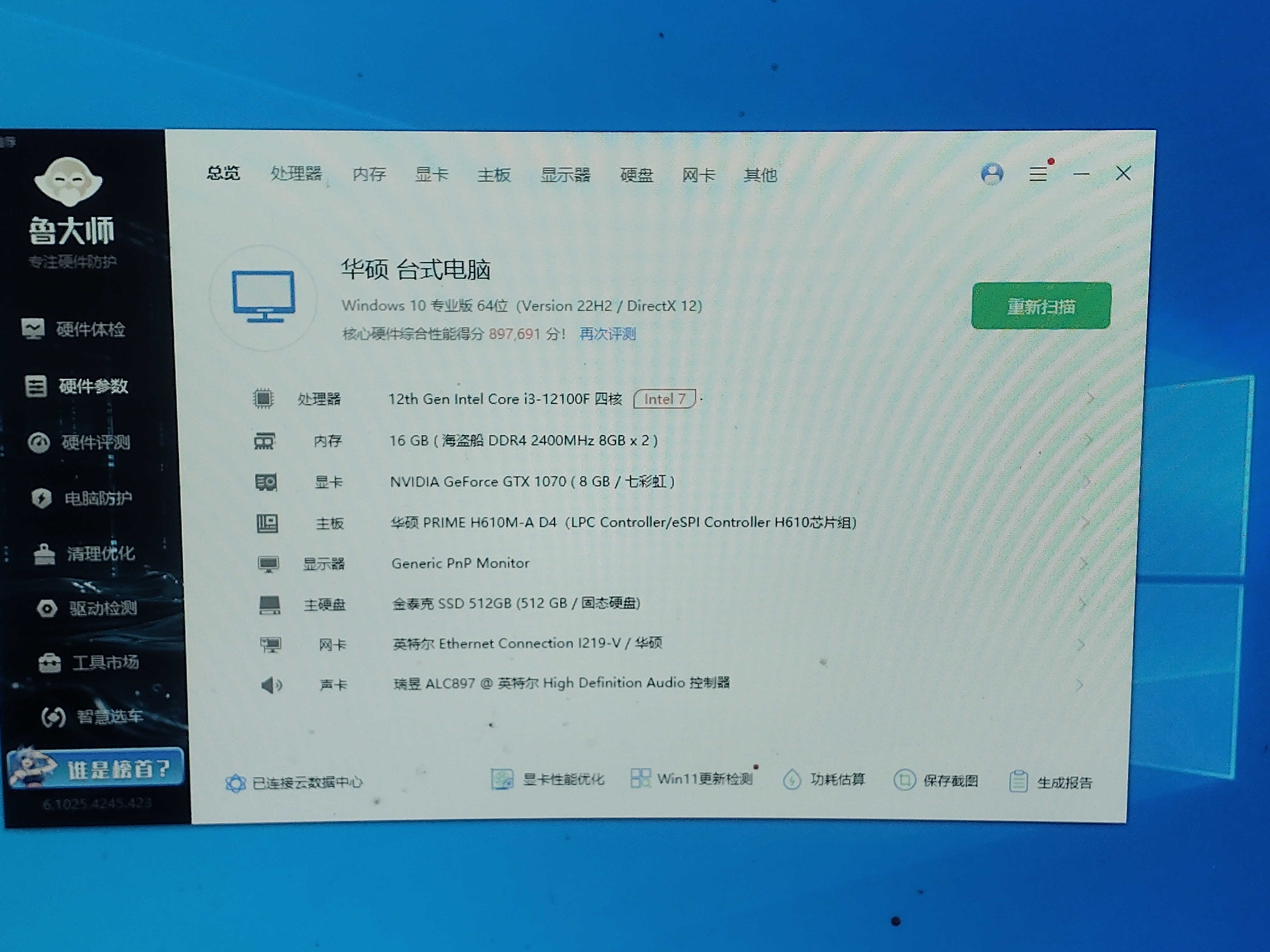
Task: Click the 保存截图 label
Action: click(x=951, y=781)
